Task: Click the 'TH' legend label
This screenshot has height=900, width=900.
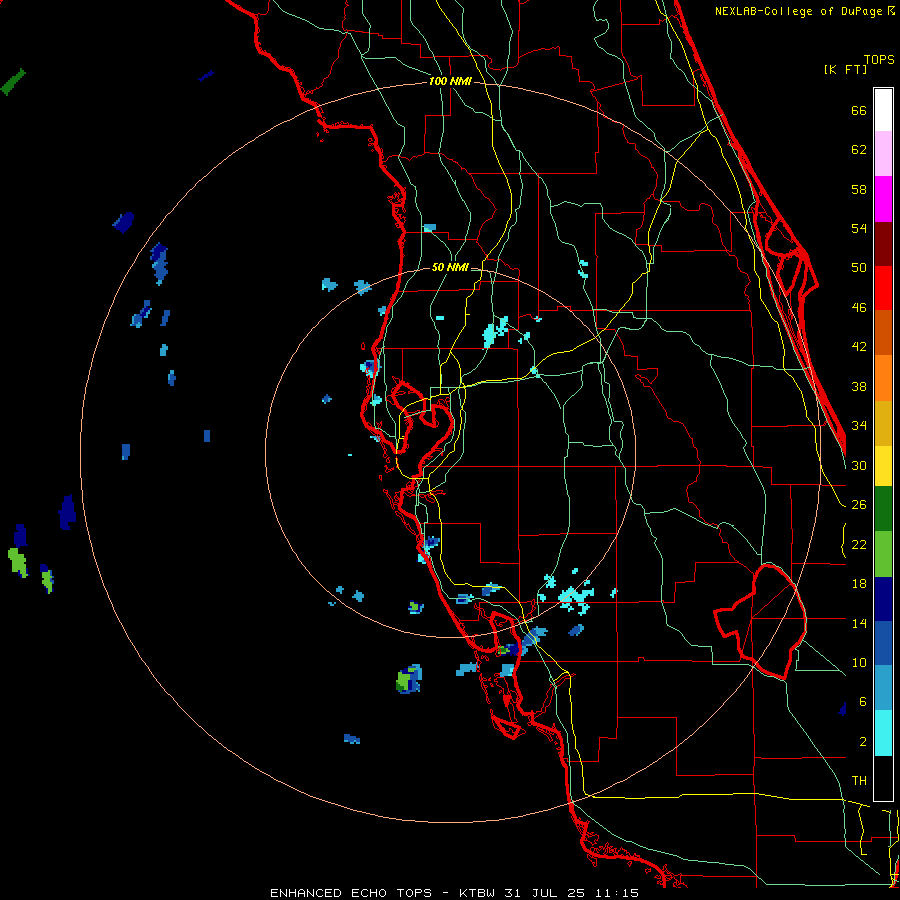Action: tap(859, 781)
